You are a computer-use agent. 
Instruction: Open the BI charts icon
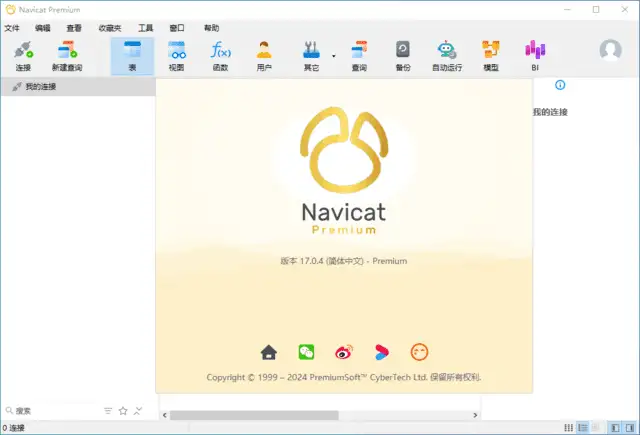click(535, 56)
